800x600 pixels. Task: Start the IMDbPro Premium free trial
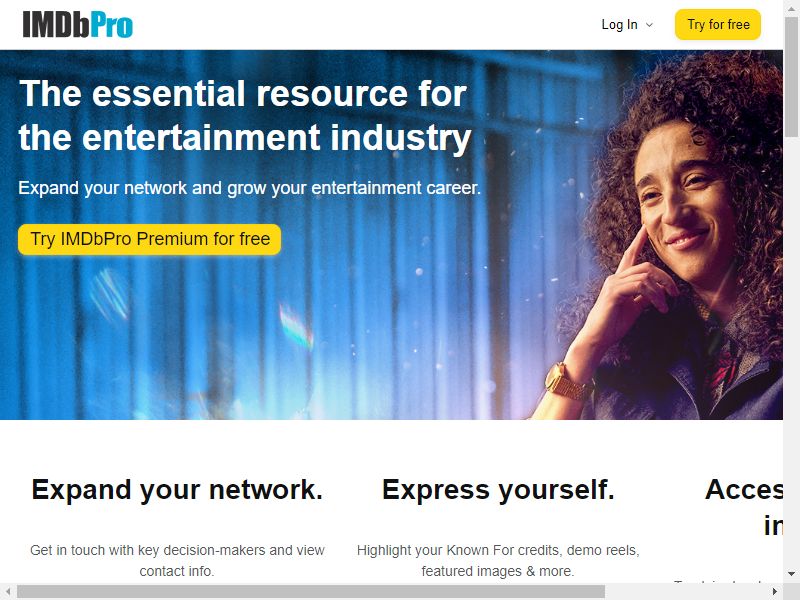pyautogui.click(x=149, y=239)
